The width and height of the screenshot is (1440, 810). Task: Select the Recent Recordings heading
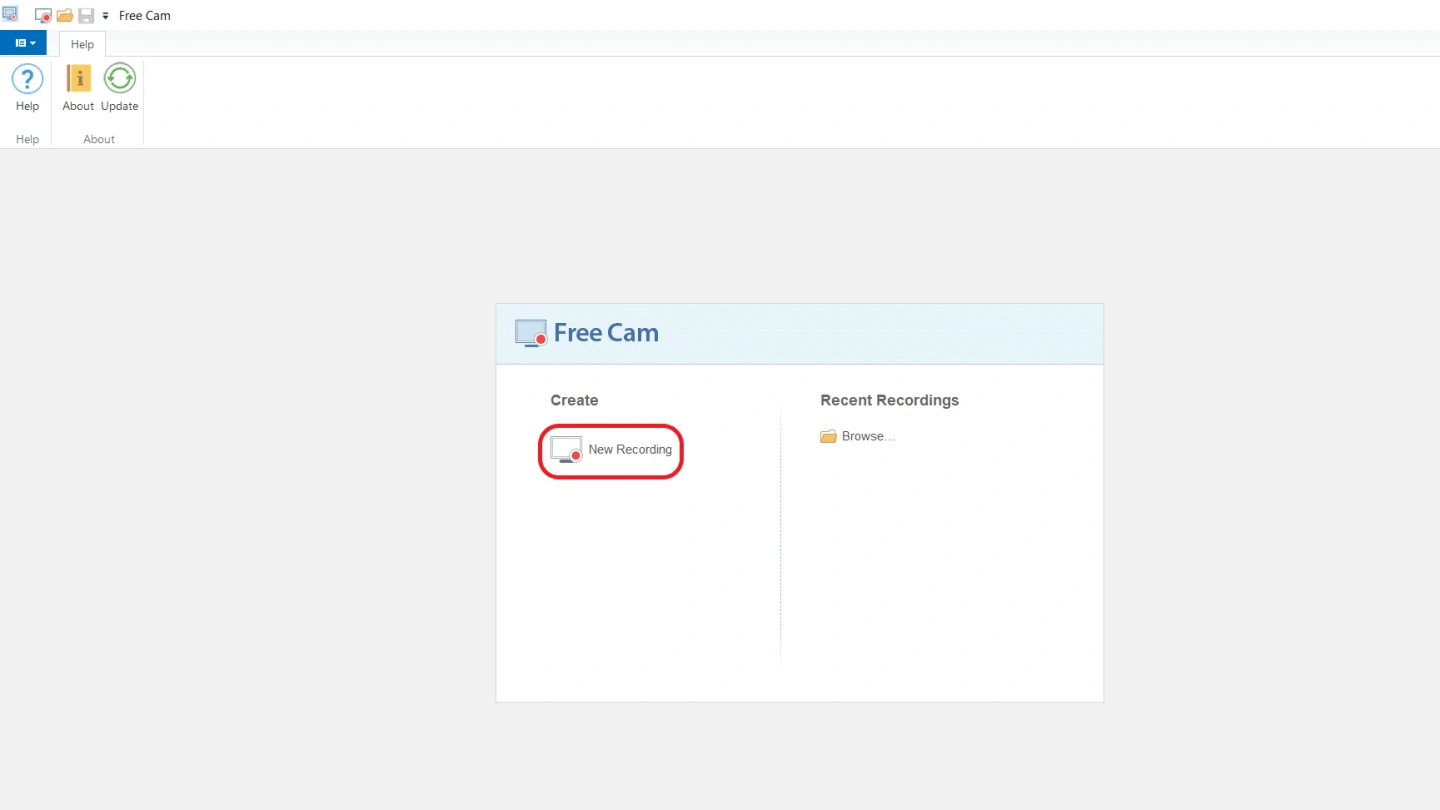click(x=889, y=400)
